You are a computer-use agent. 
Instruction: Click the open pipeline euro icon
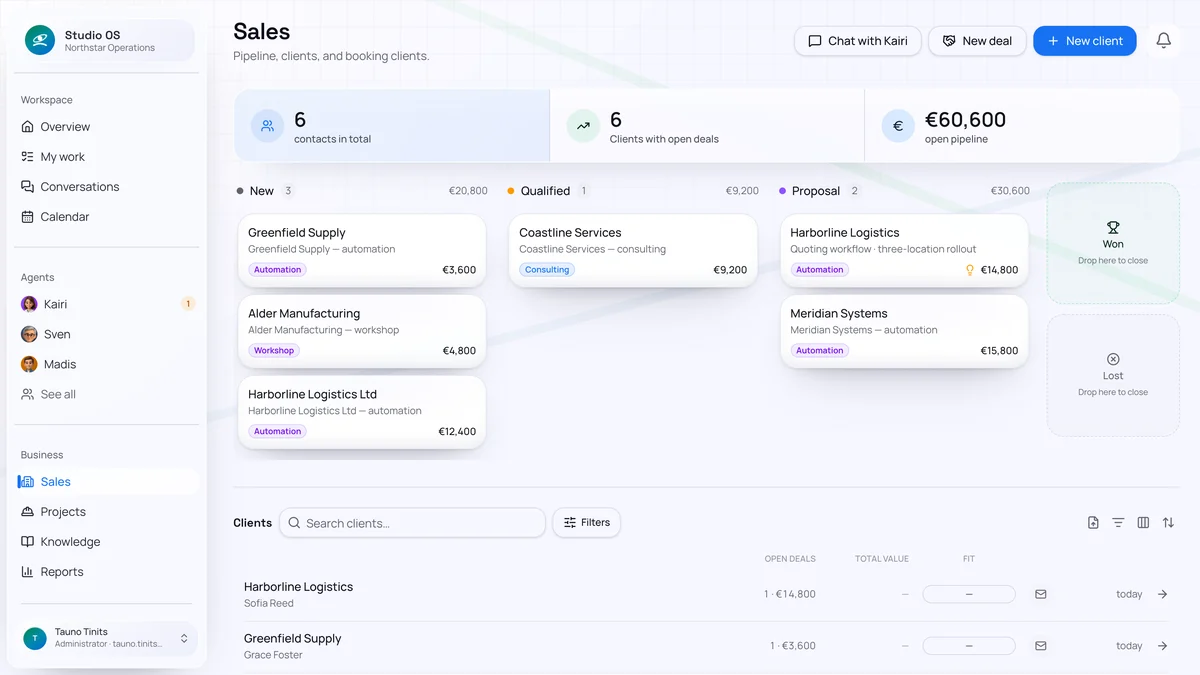click(x=898, y=126)
